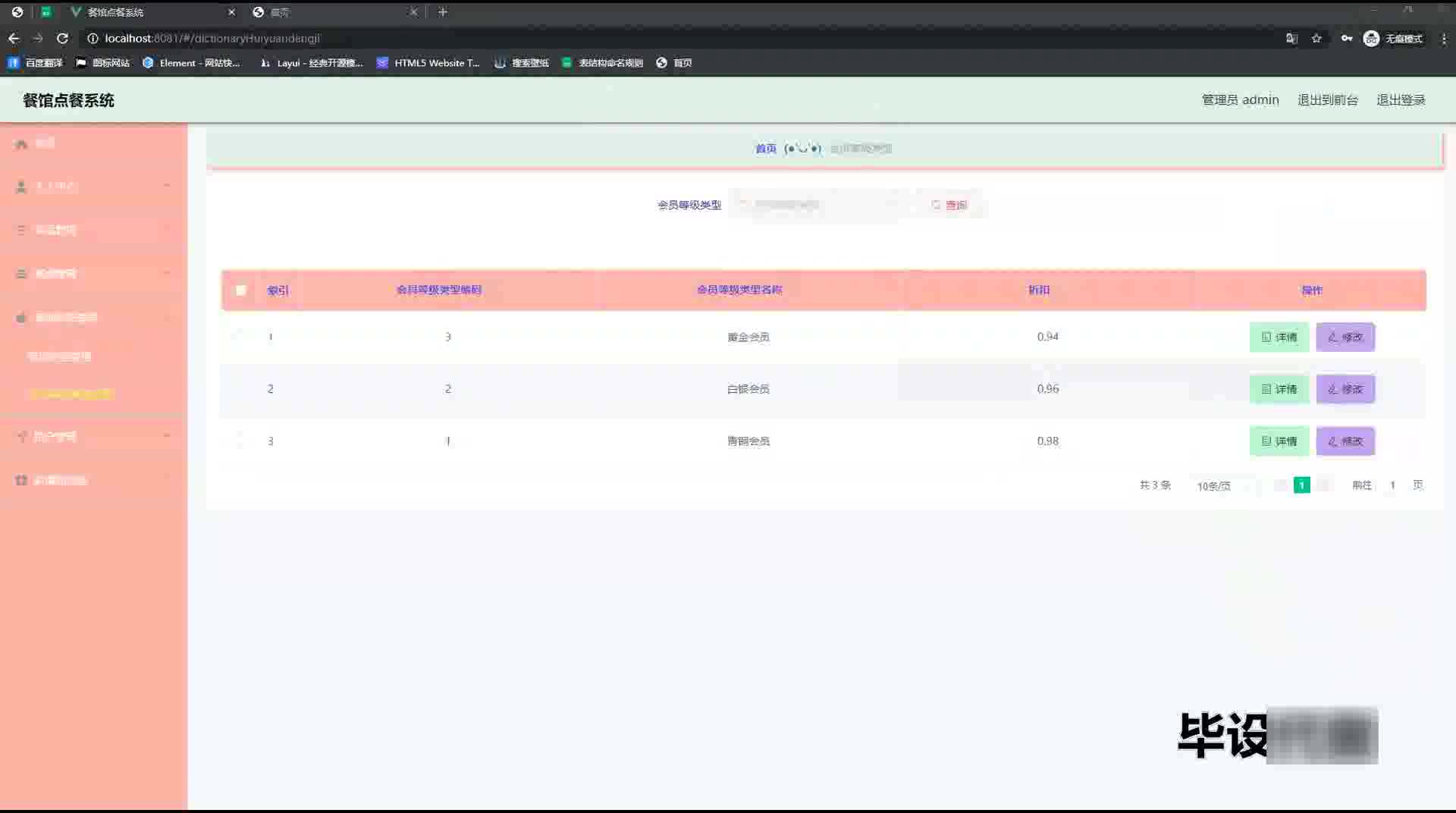Open the 百度翻译 bookmark
1456x813 pixels.
[x=35, y=63]
